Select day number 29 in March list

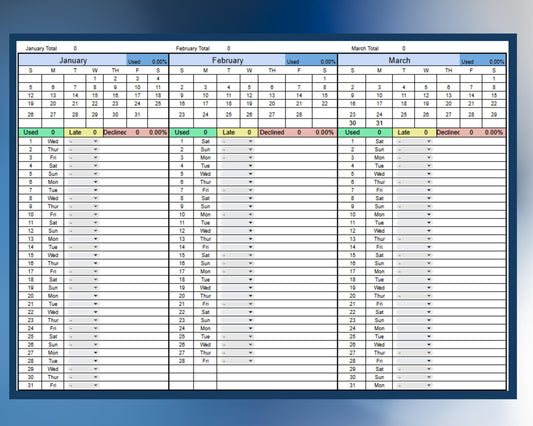point(353,369)
